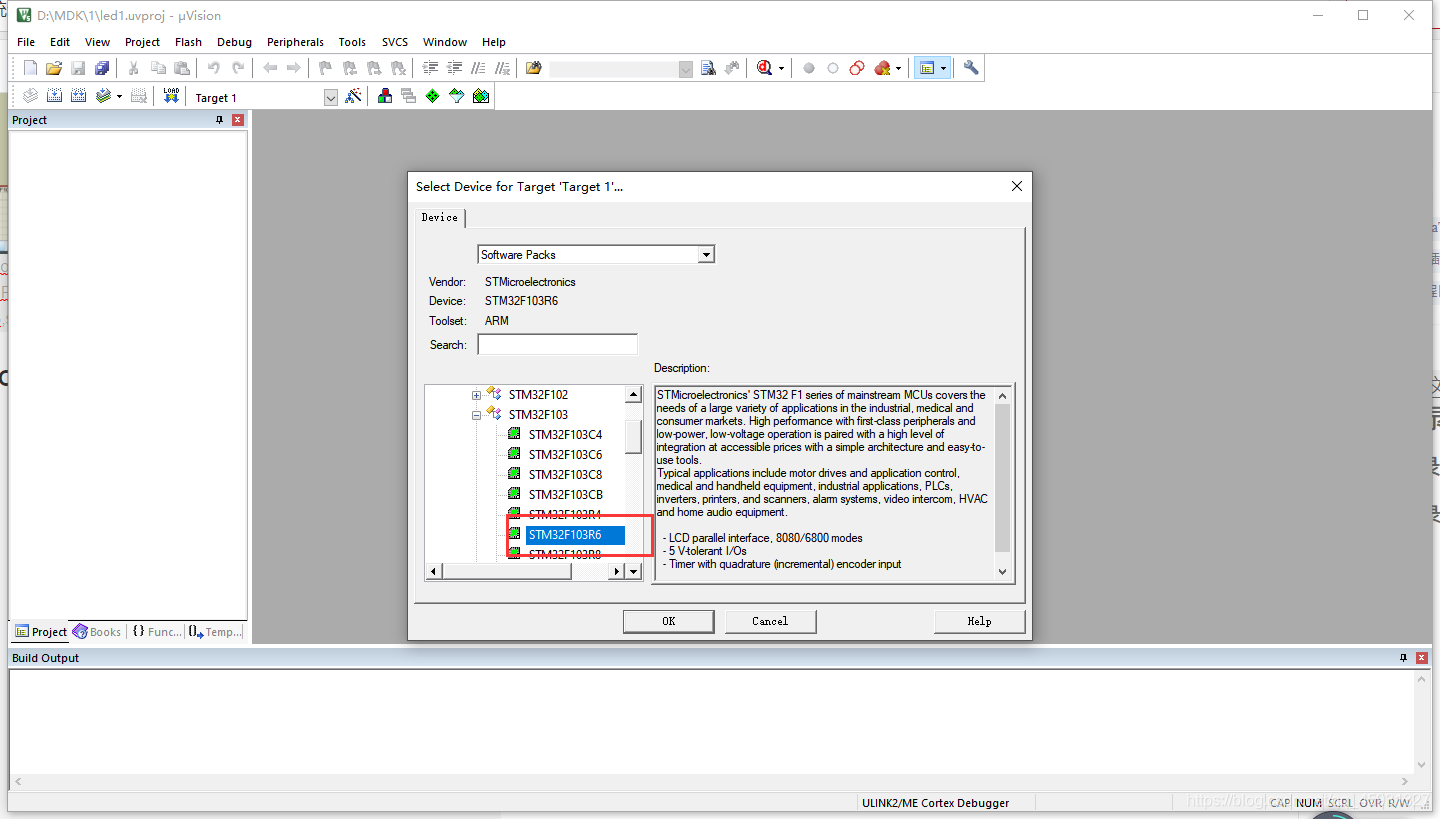
Task: Pin the Build Output panel
Action: coord(1403,658)
